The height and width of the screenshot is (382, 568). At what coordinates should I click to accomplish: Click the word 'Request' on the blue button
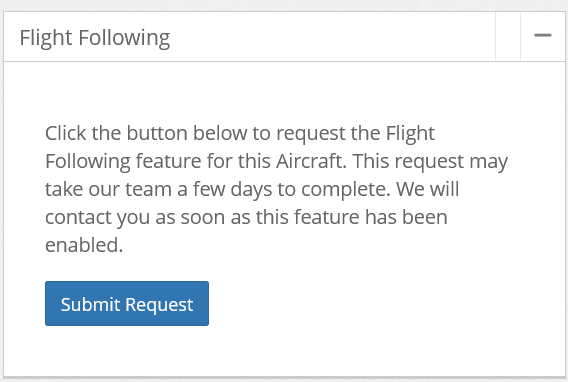pyautogui.click(x=159, y=305)
